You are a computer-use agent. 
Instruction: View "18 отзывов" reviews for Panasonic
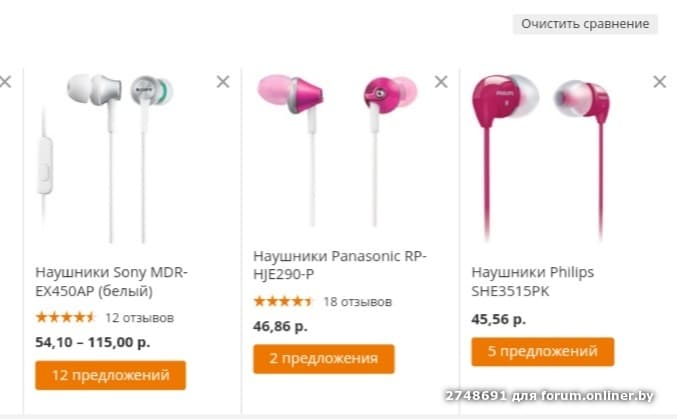[x=357, y=301]
